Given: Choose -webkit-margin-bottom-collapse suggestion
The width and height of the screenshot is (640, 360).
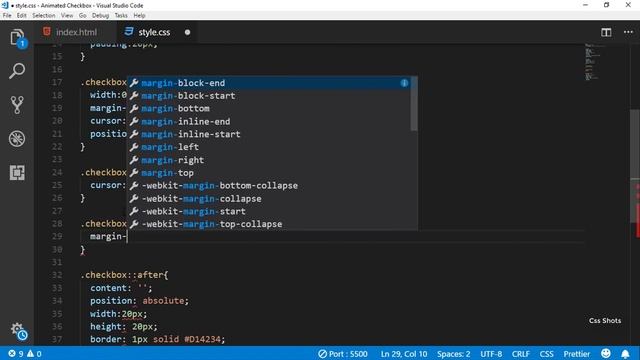Looking at the screenshot, I should [x=269, y=186].
